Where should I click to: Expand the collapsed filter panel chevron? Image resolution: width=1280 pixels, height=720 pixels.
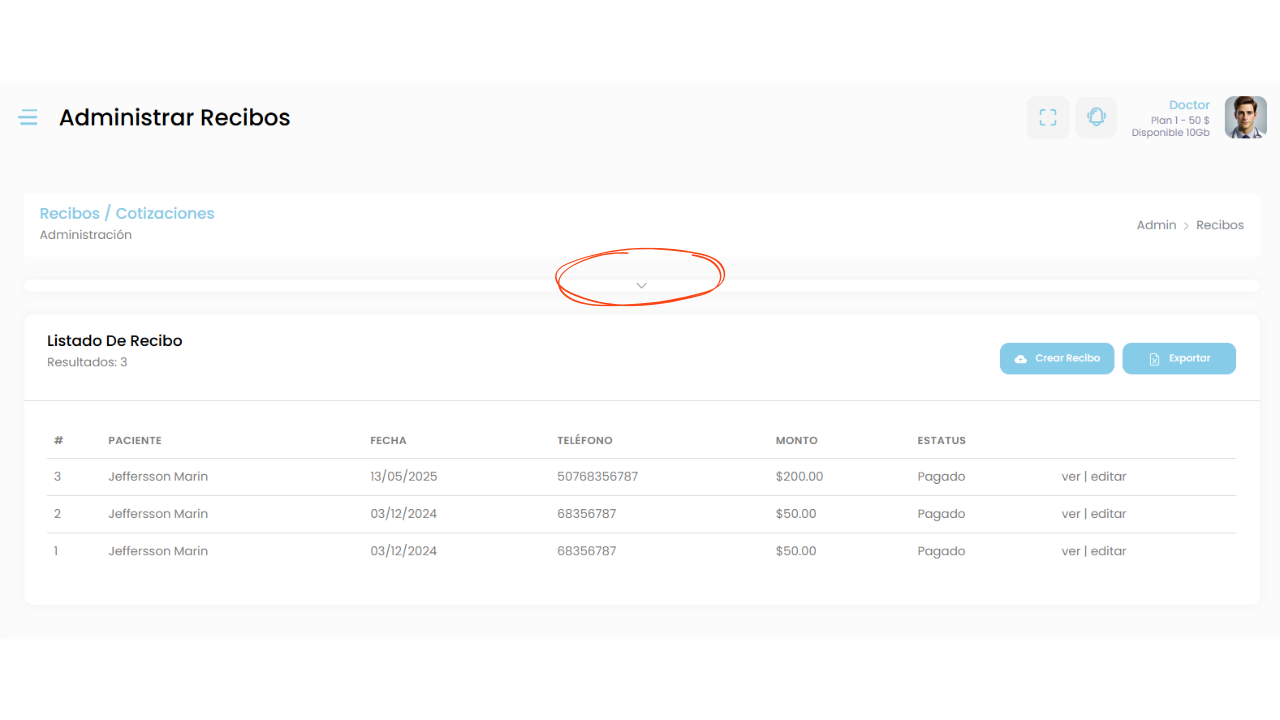(641, 285)
